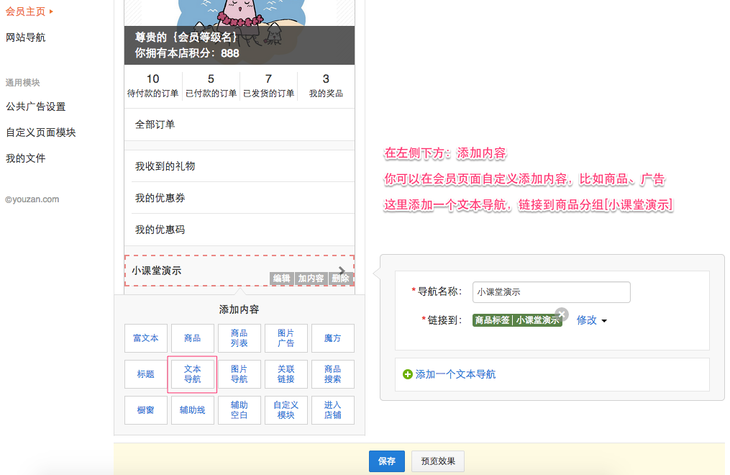The height and width of the screenshot is (475, 730).
Task: Click the green plus add-navigation icon
Action: pos(407,374)
